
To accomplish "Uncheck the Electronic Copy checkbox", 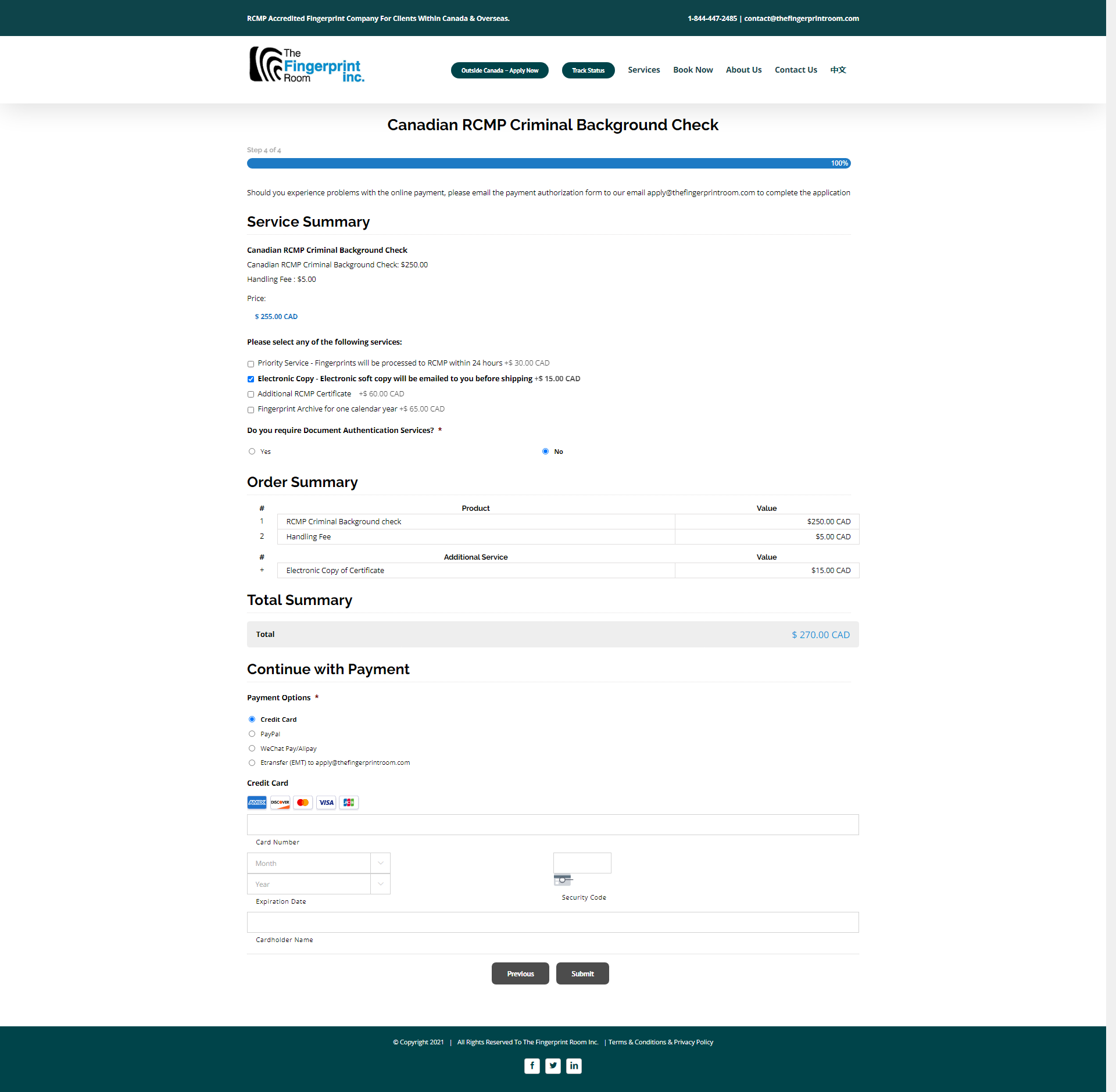I will [x=251, y=379].
